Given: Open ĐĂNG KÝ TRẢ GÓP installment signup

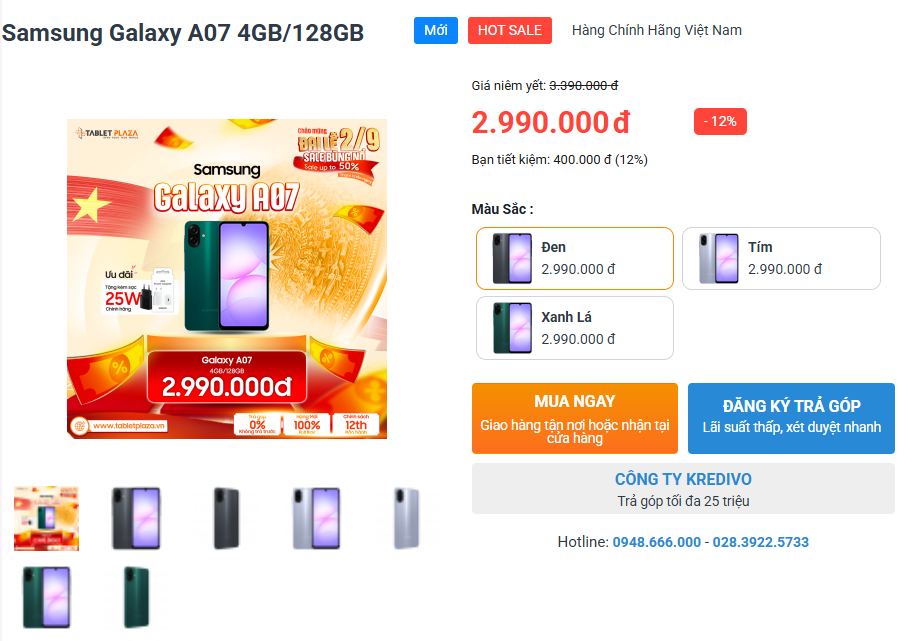Looking at the screenshot, I should 791,418.
